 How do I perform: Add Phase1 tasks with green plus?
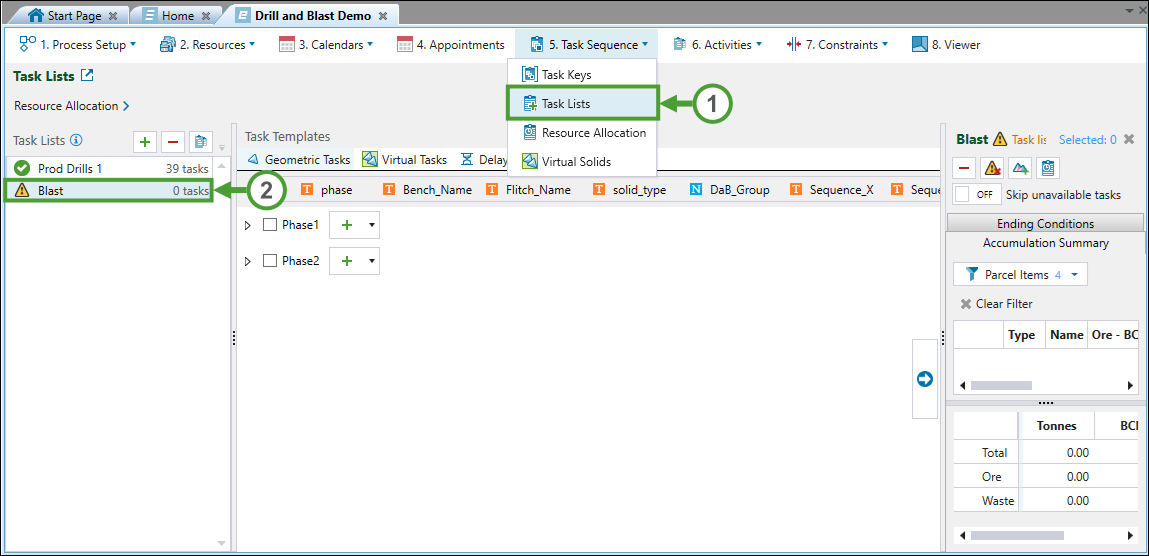pos(347,226)
